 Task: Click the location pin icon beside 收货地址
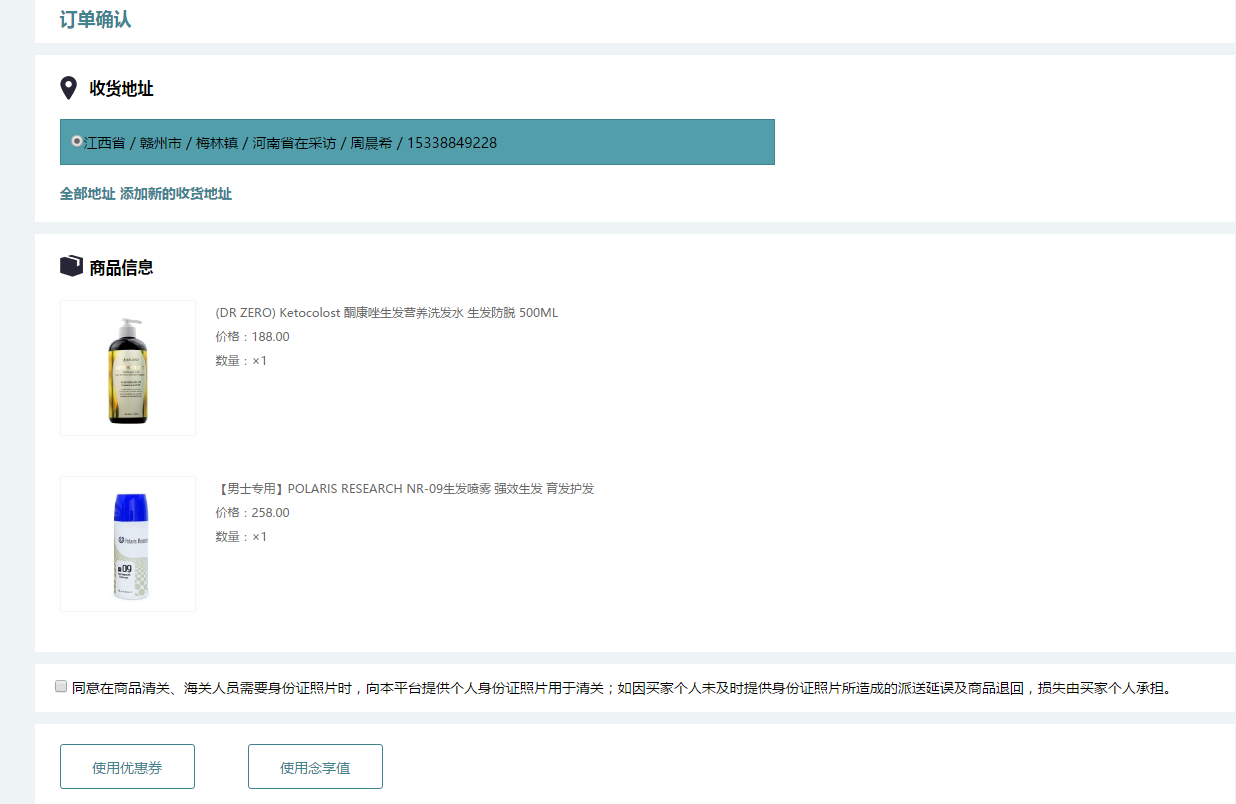pyautogui.click(x=68, y=89)
